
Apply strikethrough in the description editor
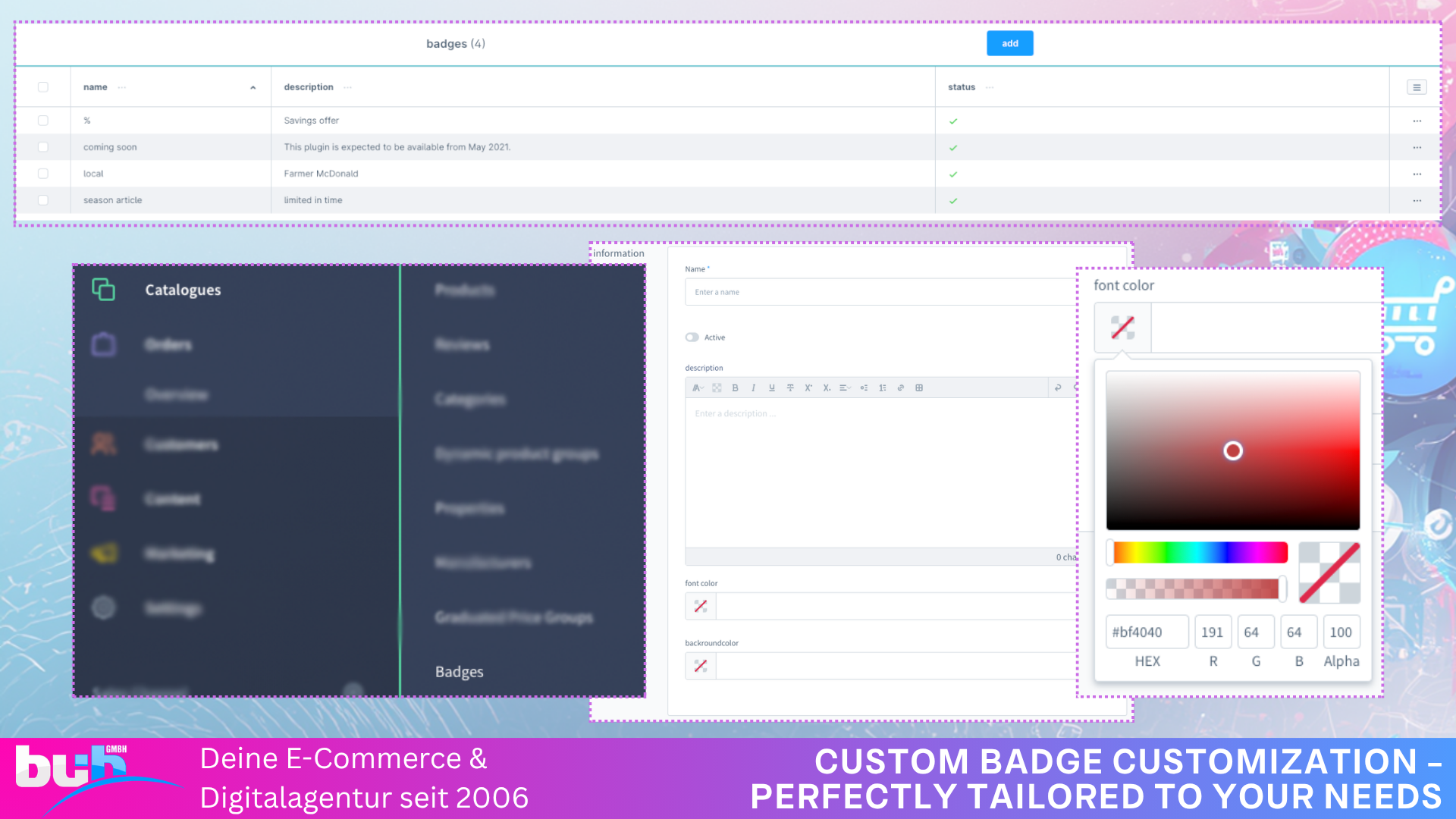tap(790, 388)
